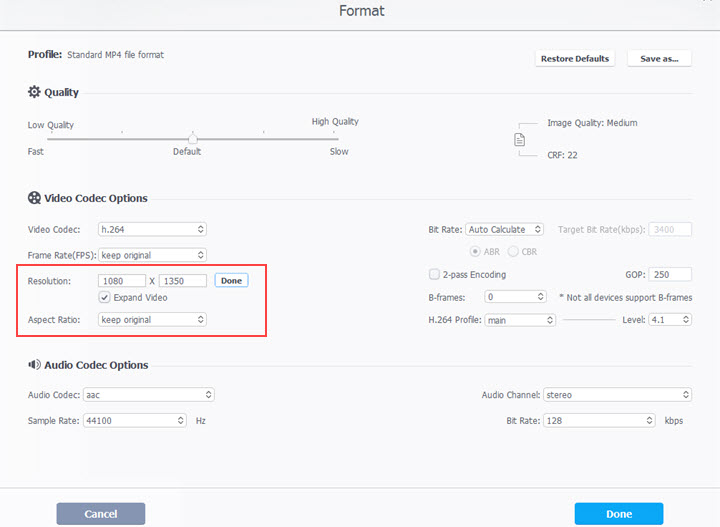720x527 pixels.
Task: Click the quality slider handle at Default
Action: pos(192,138)
